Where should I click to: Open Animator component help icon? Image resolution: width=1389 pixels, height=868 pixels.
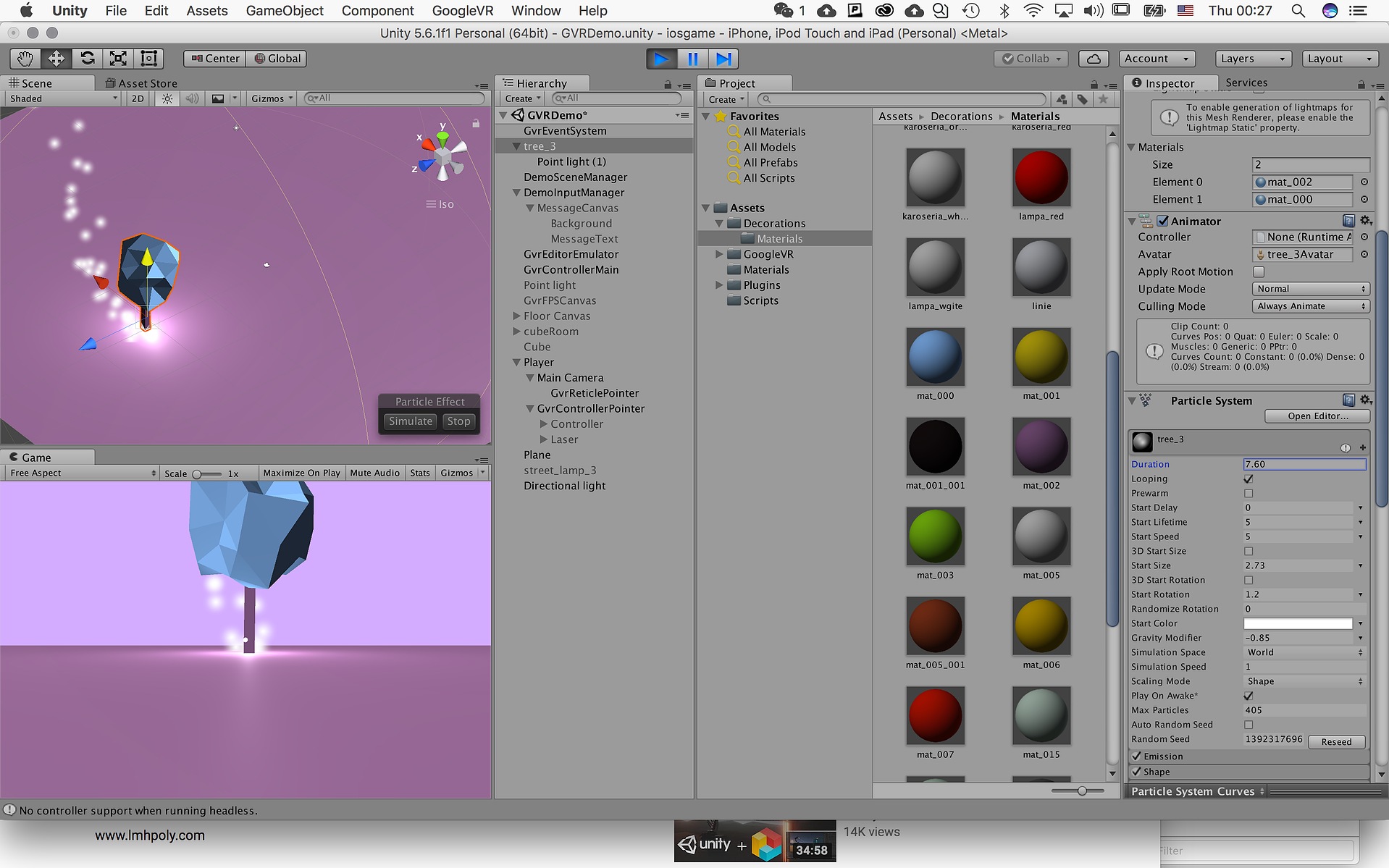click(1348, 221)
